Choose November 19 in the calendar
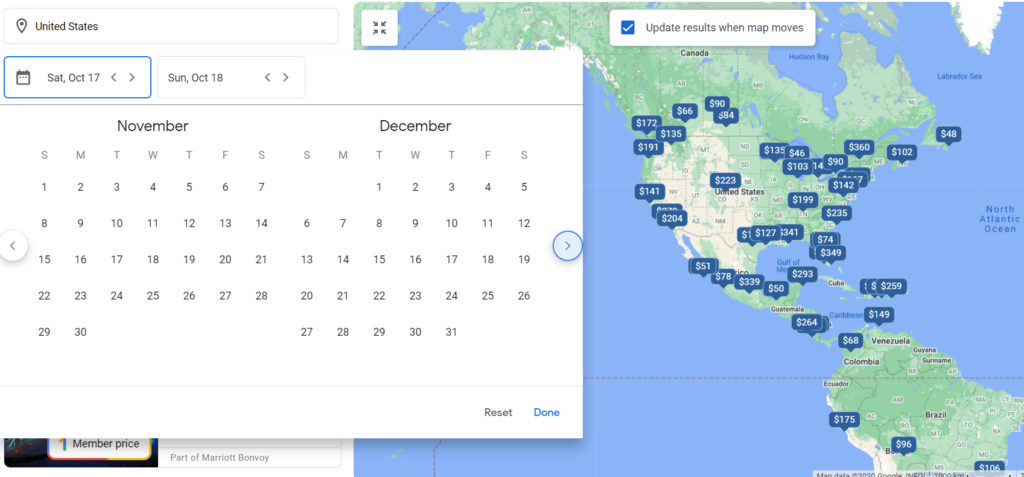This screenshot has height=477, width=1024. [x=189, y=259]
